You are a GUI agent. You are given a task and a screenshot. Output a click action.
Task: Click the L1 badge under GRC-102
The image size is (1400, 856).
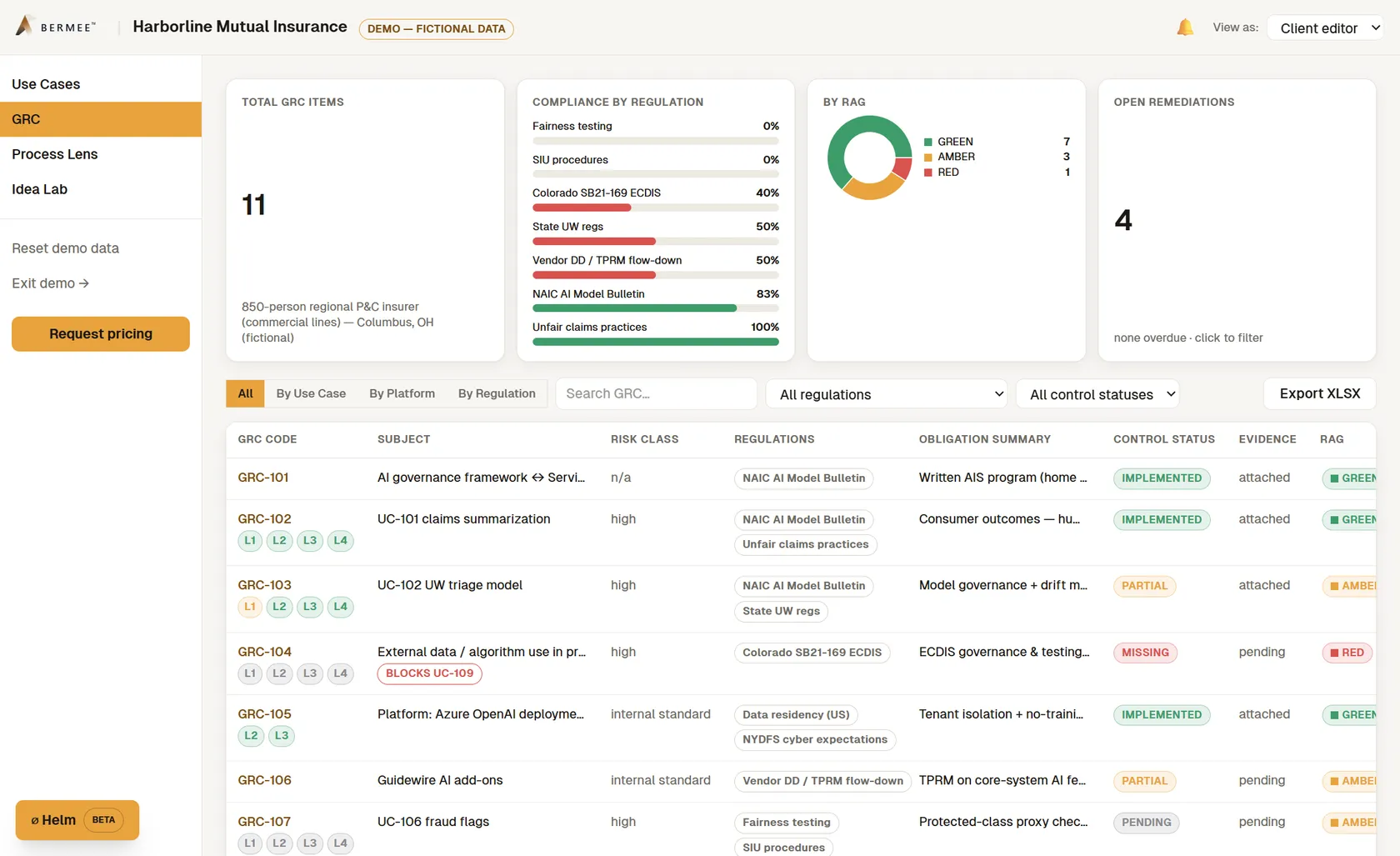[250, 541]
